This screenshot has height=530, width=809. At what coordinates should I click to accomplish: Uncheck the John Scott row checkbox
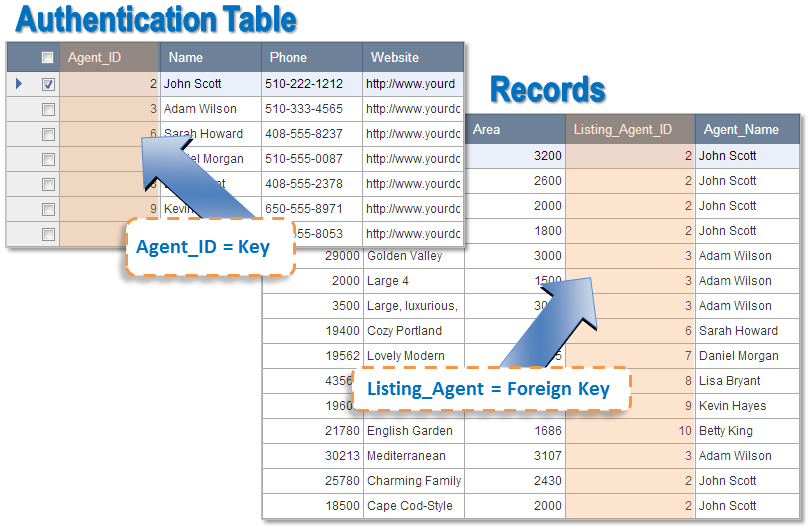click(48, 84)
